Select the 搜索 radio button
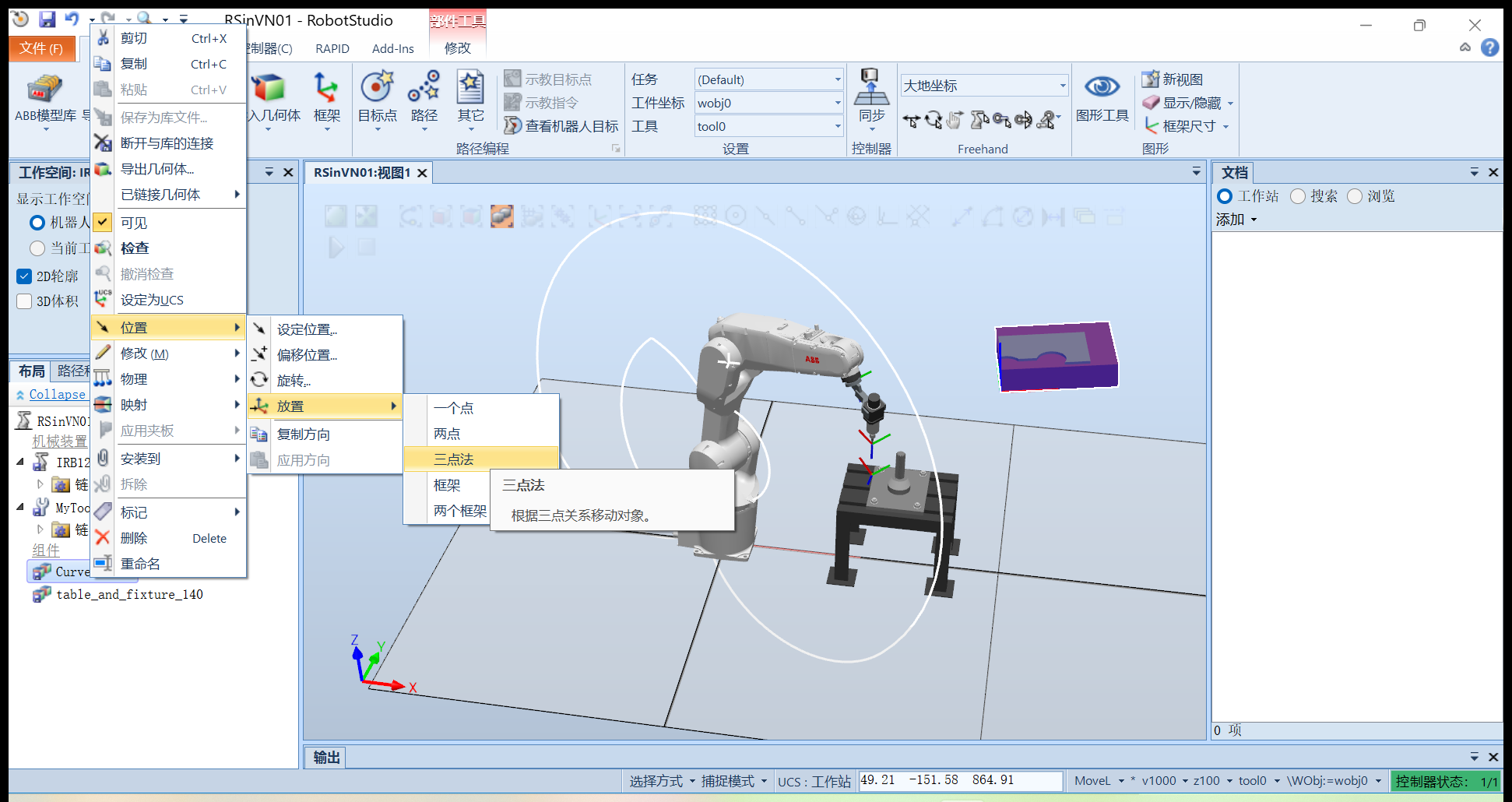 [1298, 196]
